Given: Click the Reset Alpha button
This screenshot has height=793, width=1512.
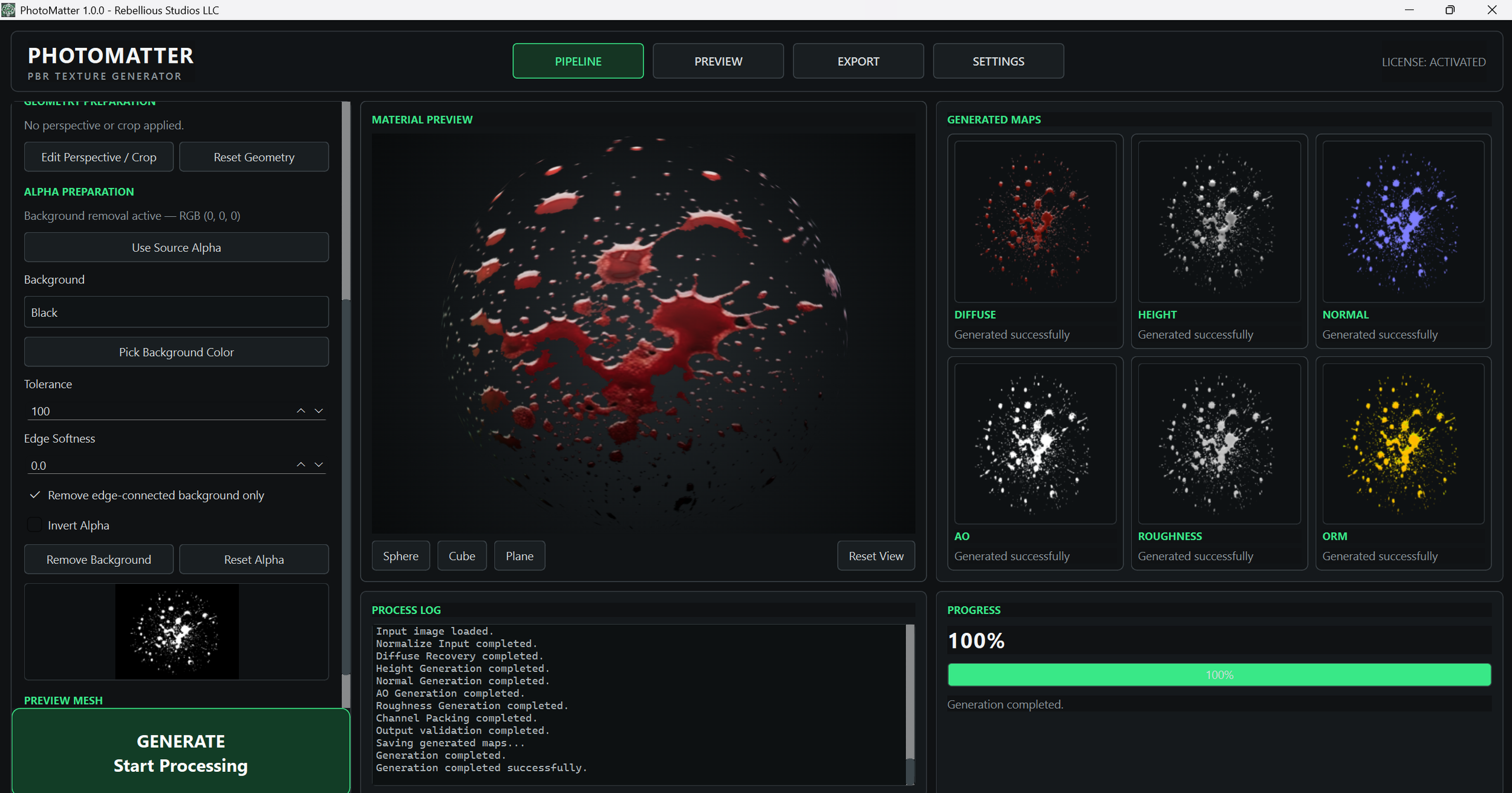Looking at the screenshot, I should (x=254, y=560).
